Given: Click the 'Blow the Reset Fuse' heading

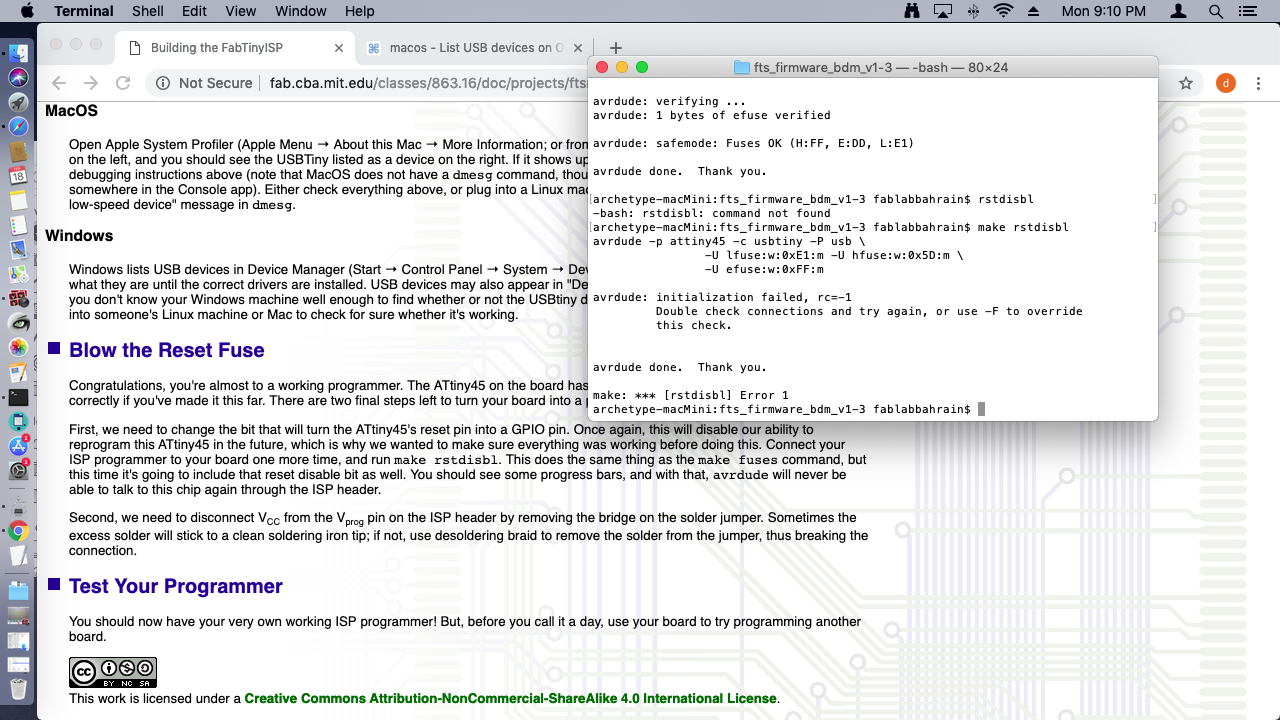Looking at the screenshot, I should coord(166,350).
